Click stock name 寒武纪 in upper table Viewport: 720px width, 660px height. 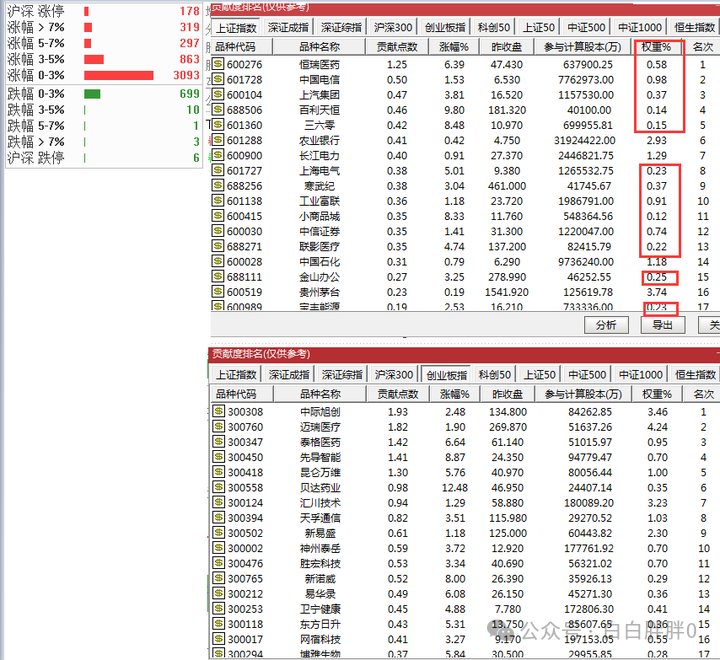[x=320, y=186]
